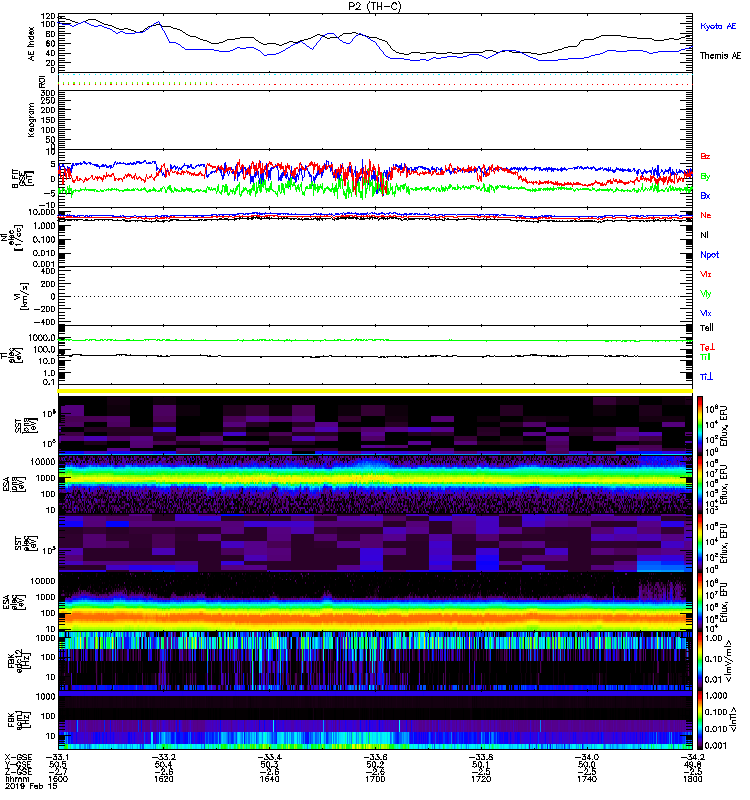Screen dimensions: 750x800
Task: Click the FBK edc12 [Hz] axis label
Action: (19, 661)
